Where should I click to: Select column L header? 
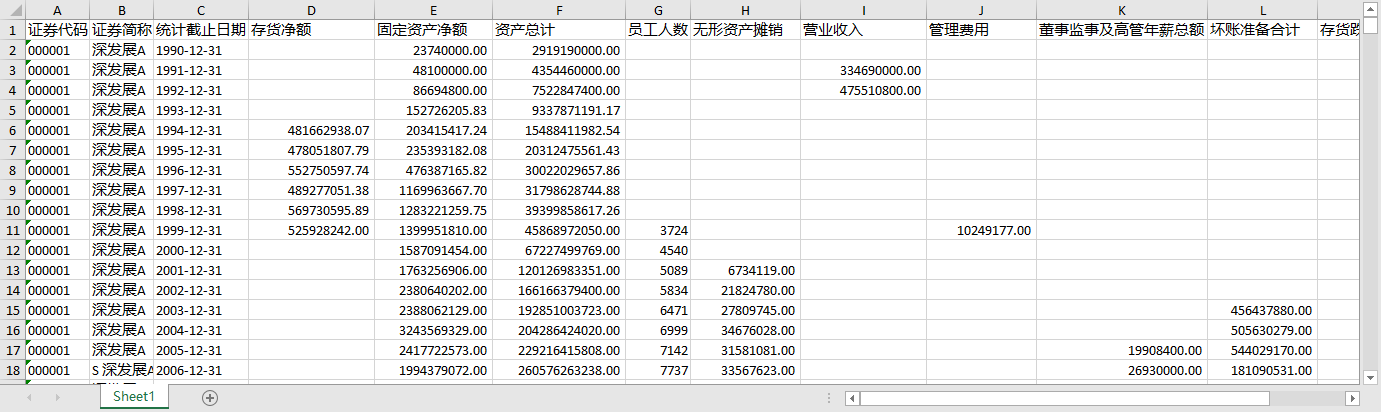pyautogui.click(x=1262, y=10)
